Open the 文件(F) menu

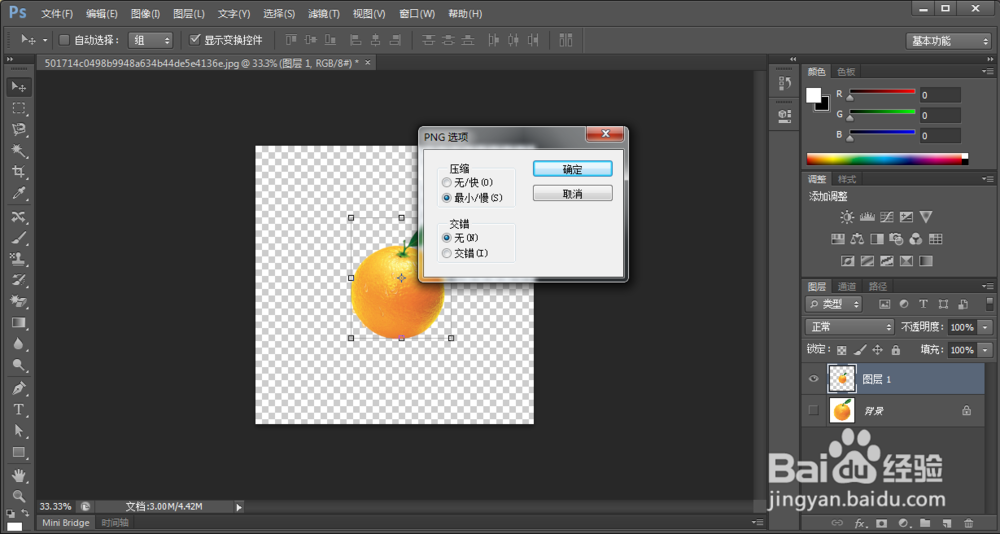point(57,13)
